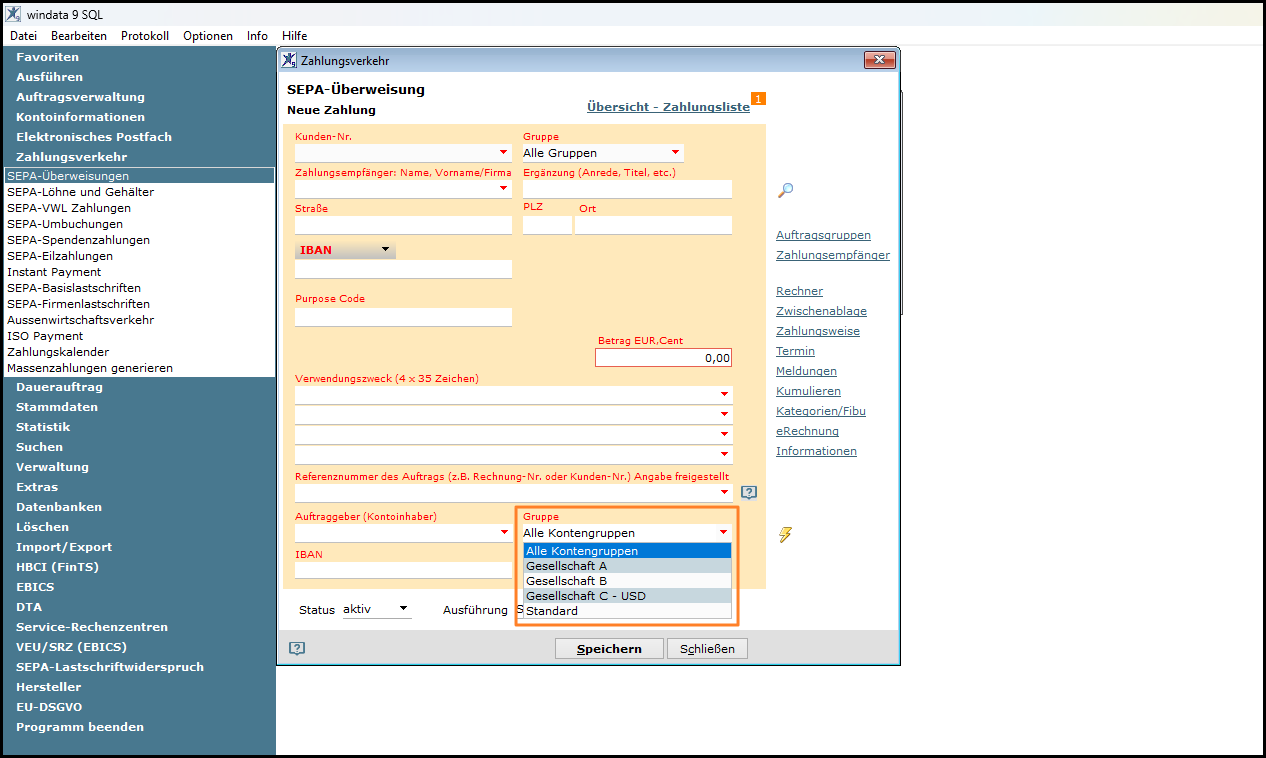Expand the Alle Gruppen dropdown

[676, 153]
